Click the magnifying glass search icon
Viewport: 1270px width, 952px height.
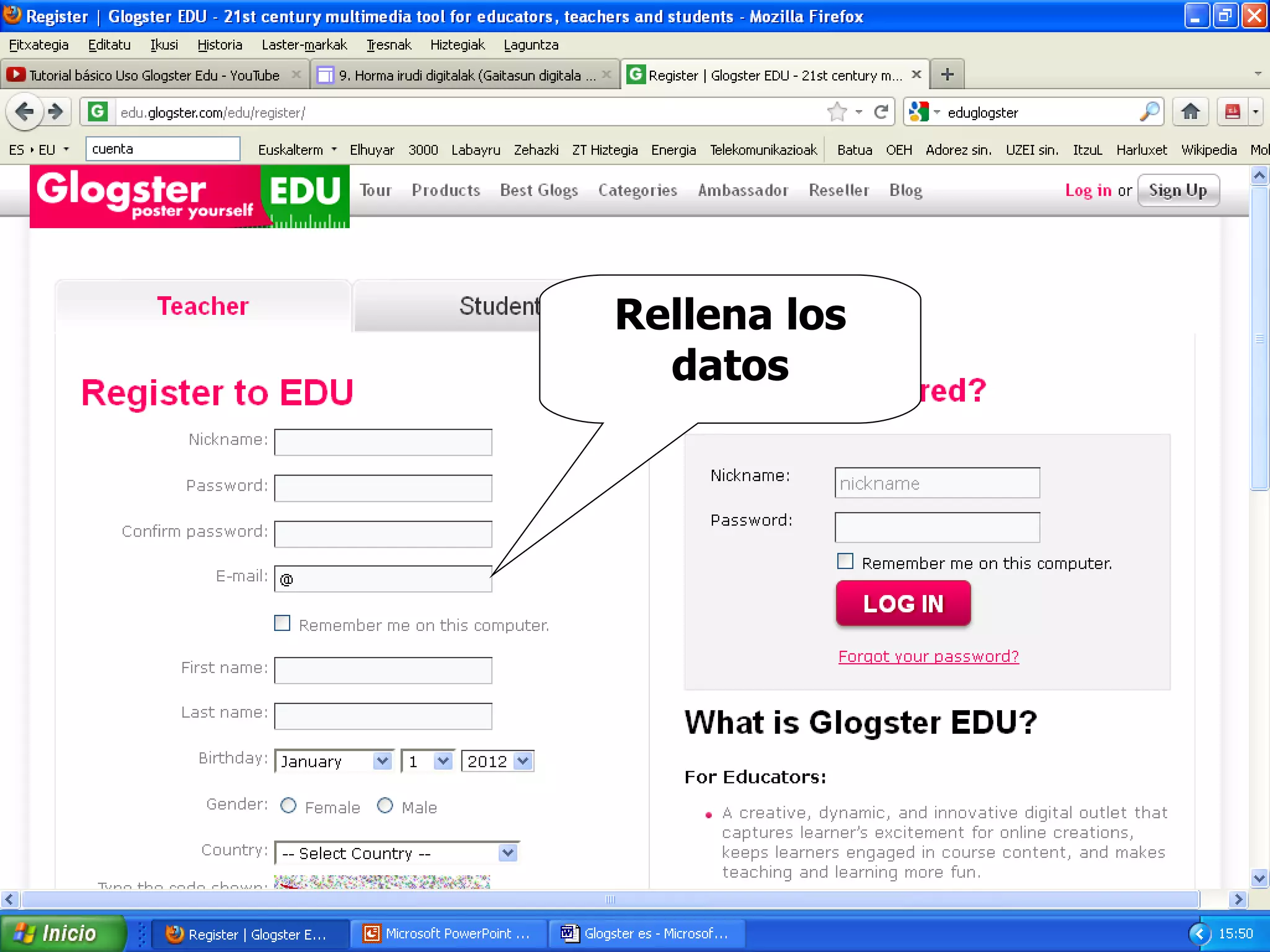tap(1149, 112)
